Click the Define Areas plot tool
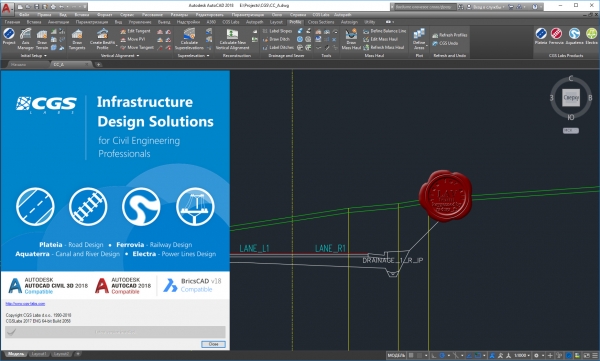This screenshot has height=361, width=600. [419, 38]
